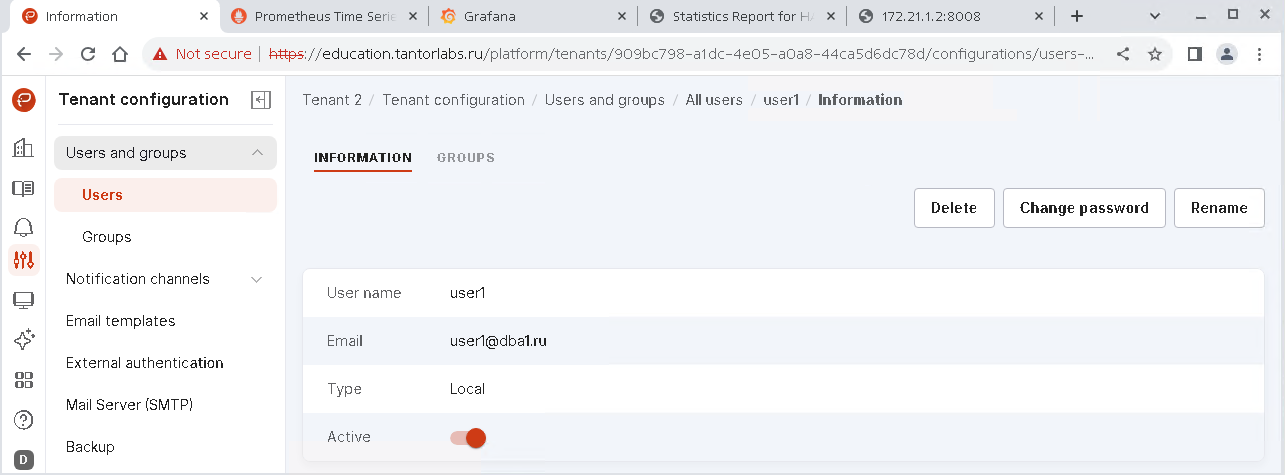Screen dimensions: 1285x475
Task: Open the book icon in the sidebar
Action: tap(24, 189)
